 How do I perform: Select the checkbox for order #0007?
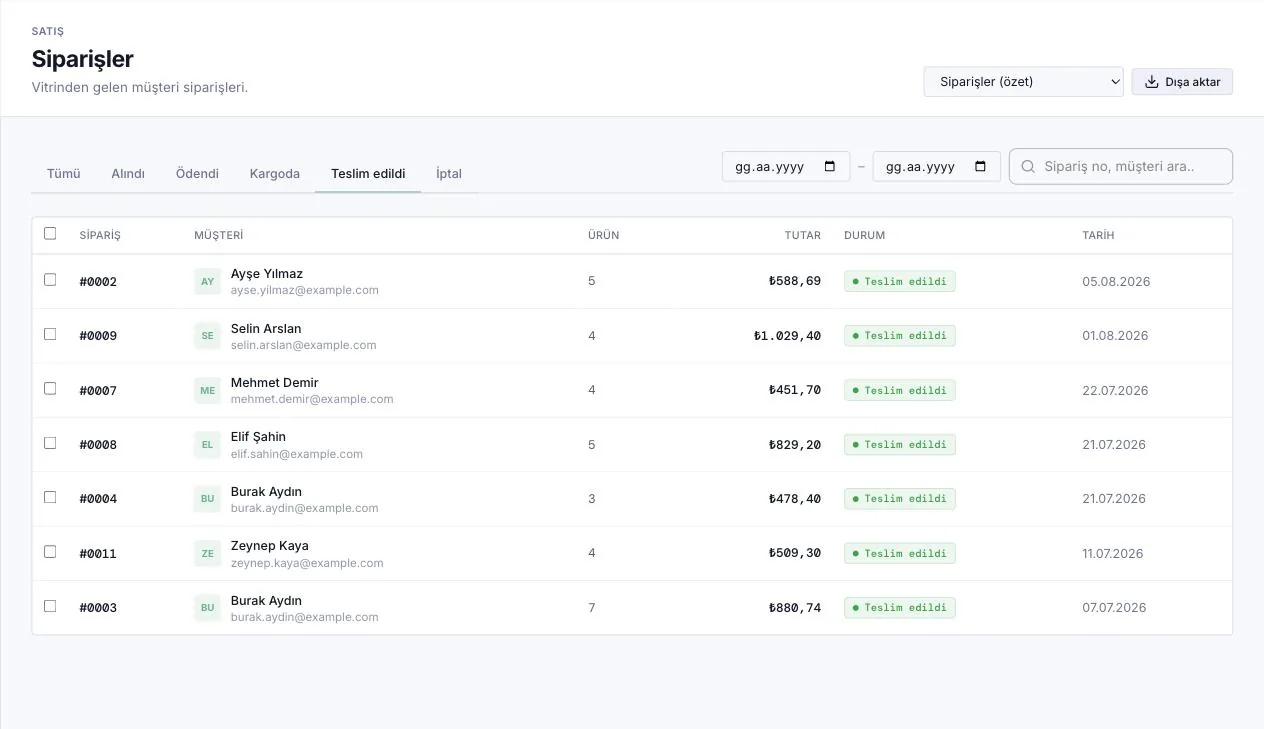(50, 388)
